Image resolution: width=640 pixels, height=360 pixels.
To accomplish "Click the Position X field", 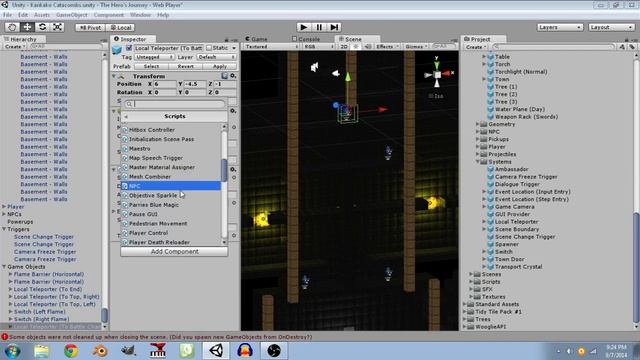I will click(164, 84).
